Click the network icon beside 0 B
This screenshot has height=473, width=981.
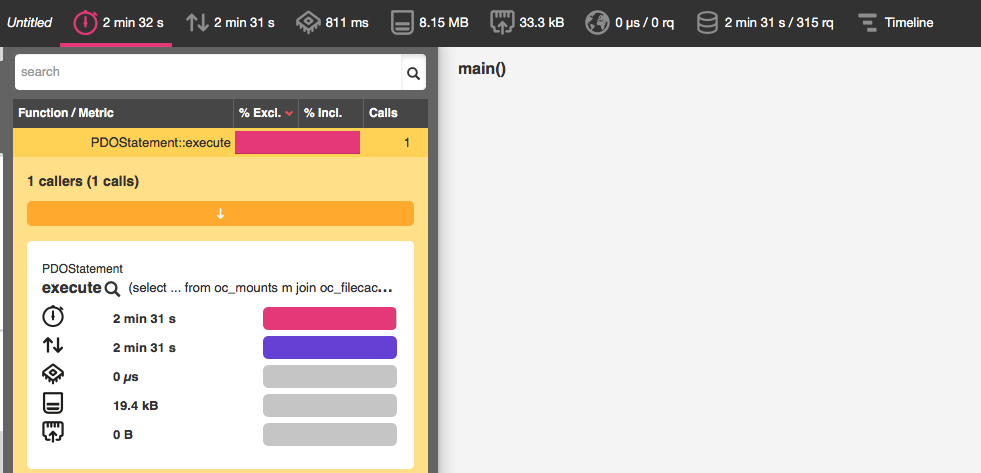[x=53, y=432]
